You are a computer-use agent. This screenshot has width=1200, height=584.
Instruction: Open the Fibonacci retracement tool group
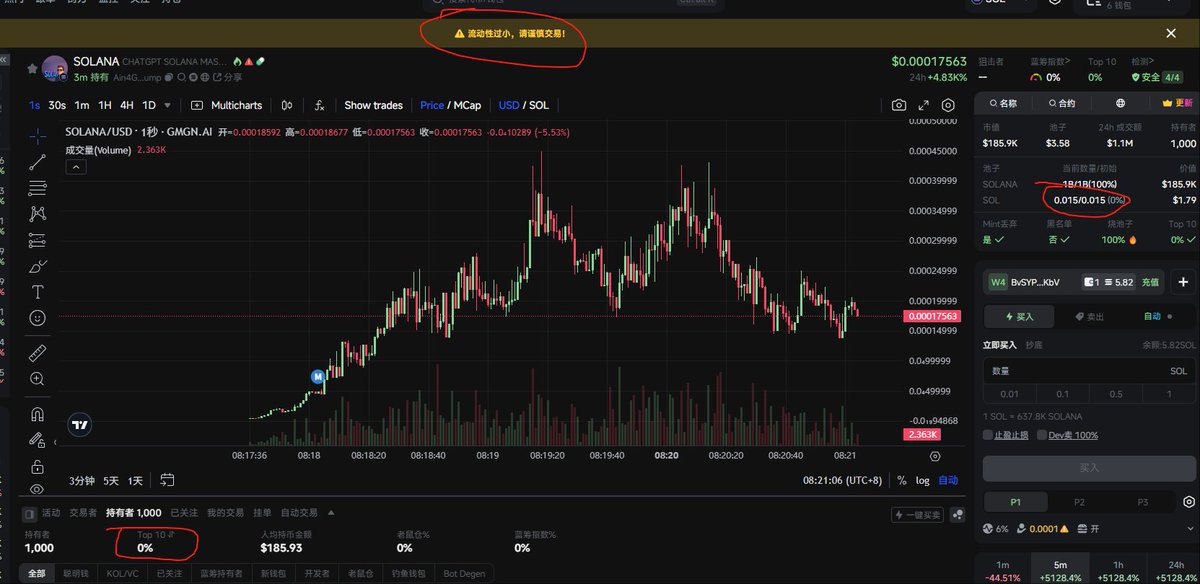[38, 188]
